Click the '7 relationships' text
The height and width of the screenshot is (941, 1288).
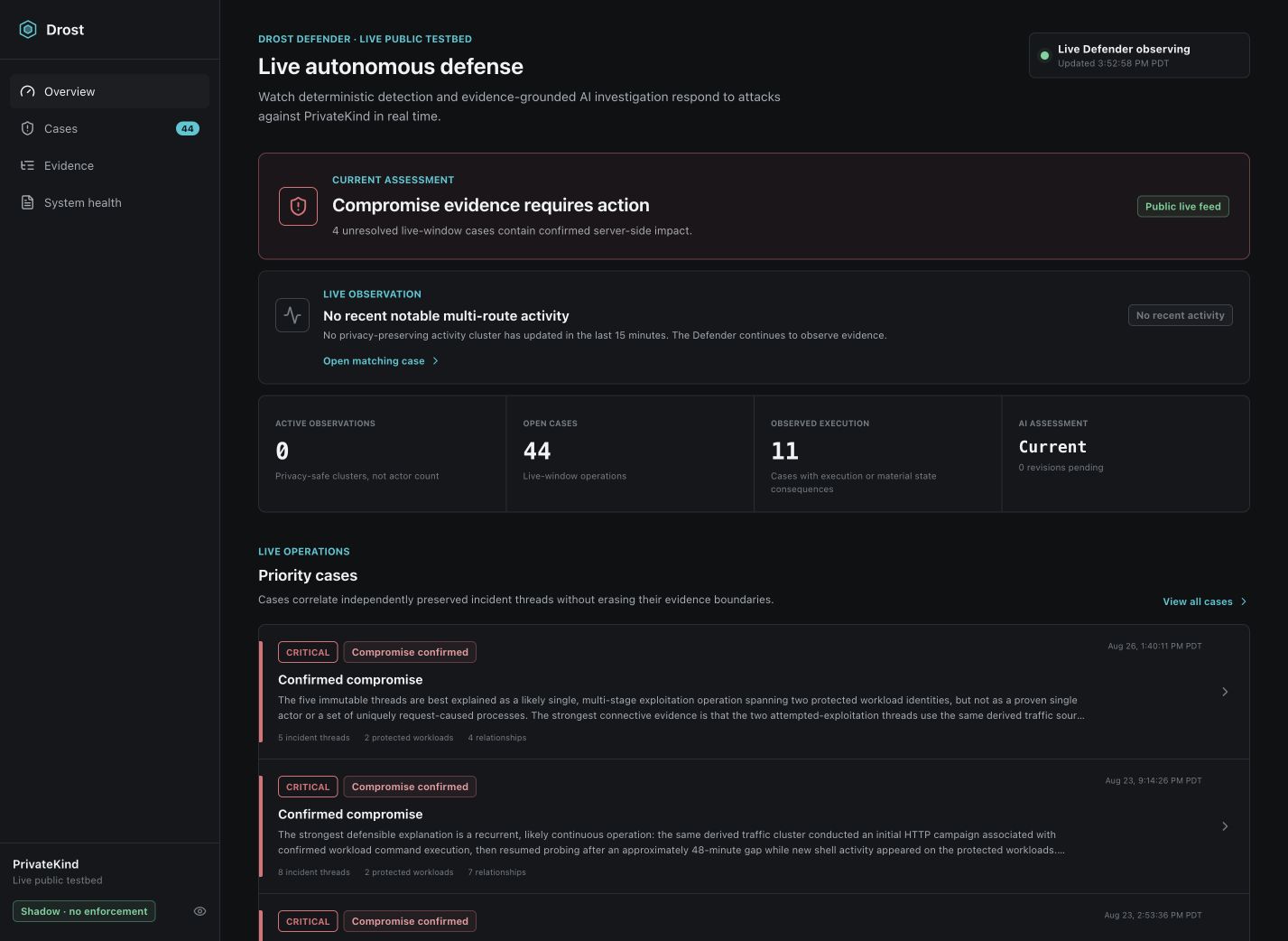tap(497, 872)
